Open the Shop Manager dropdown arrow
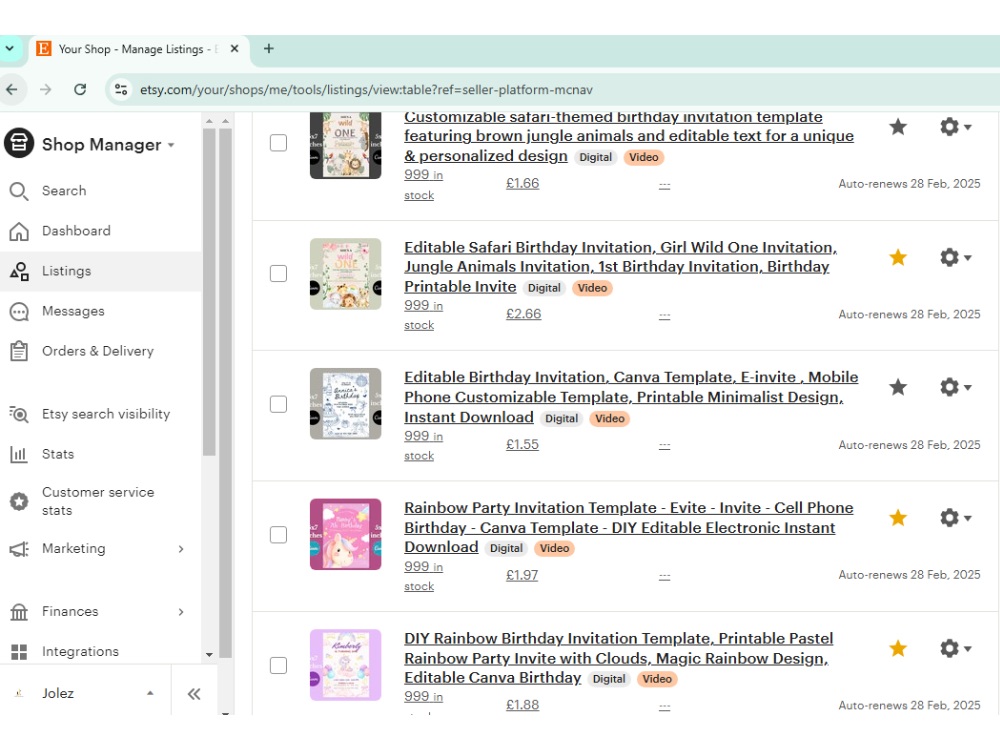The height and width of the screenshot is (750, 1000). coord(171,145)
